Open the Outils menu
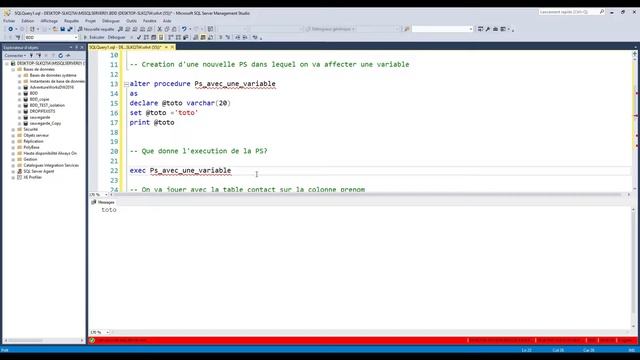 [x=131, y=21]
